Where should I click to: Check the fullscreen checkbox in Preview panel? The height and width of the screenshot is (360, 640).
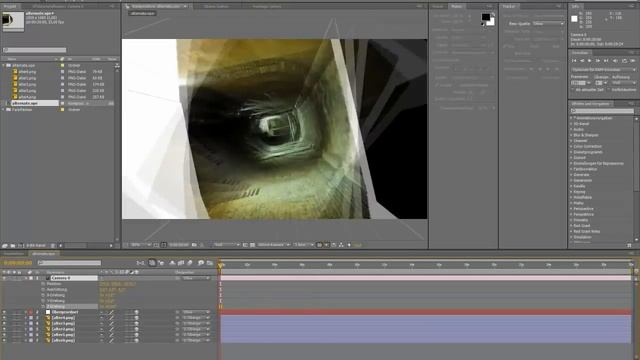(608, 90)
